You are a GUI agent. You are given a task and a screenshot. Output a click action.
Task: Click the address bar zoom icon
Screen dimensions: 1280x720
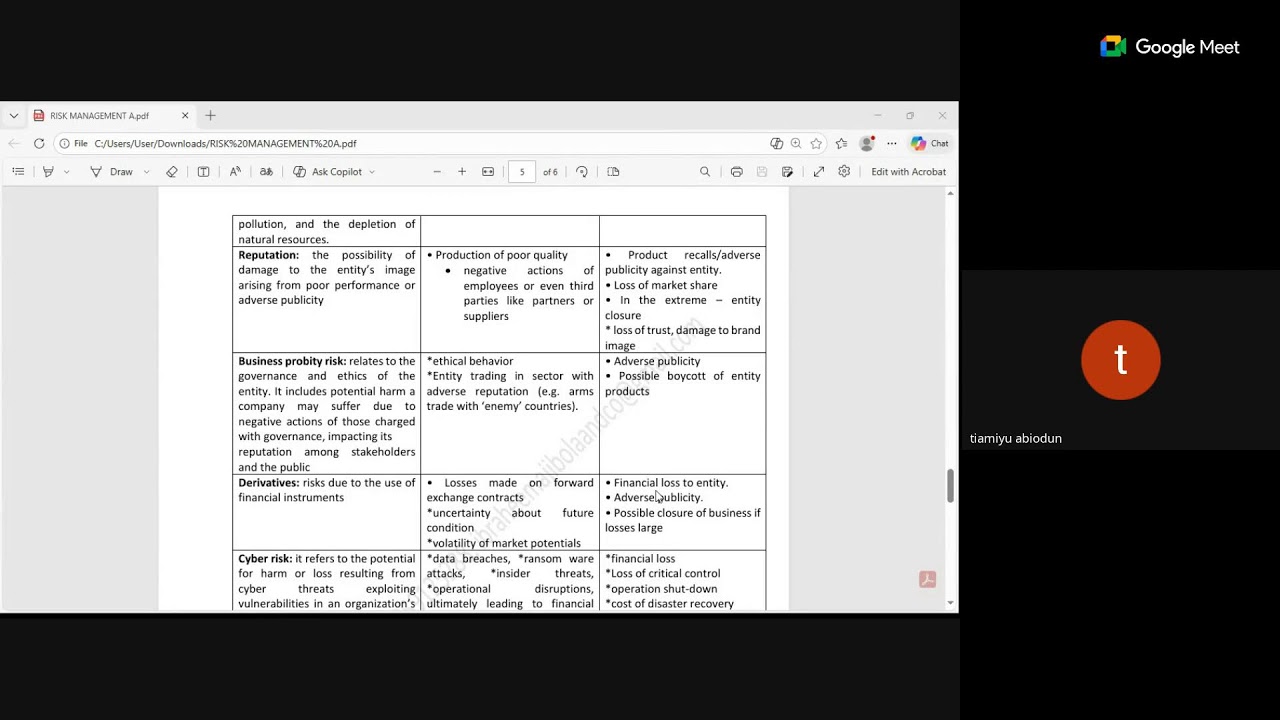[796, 144]
